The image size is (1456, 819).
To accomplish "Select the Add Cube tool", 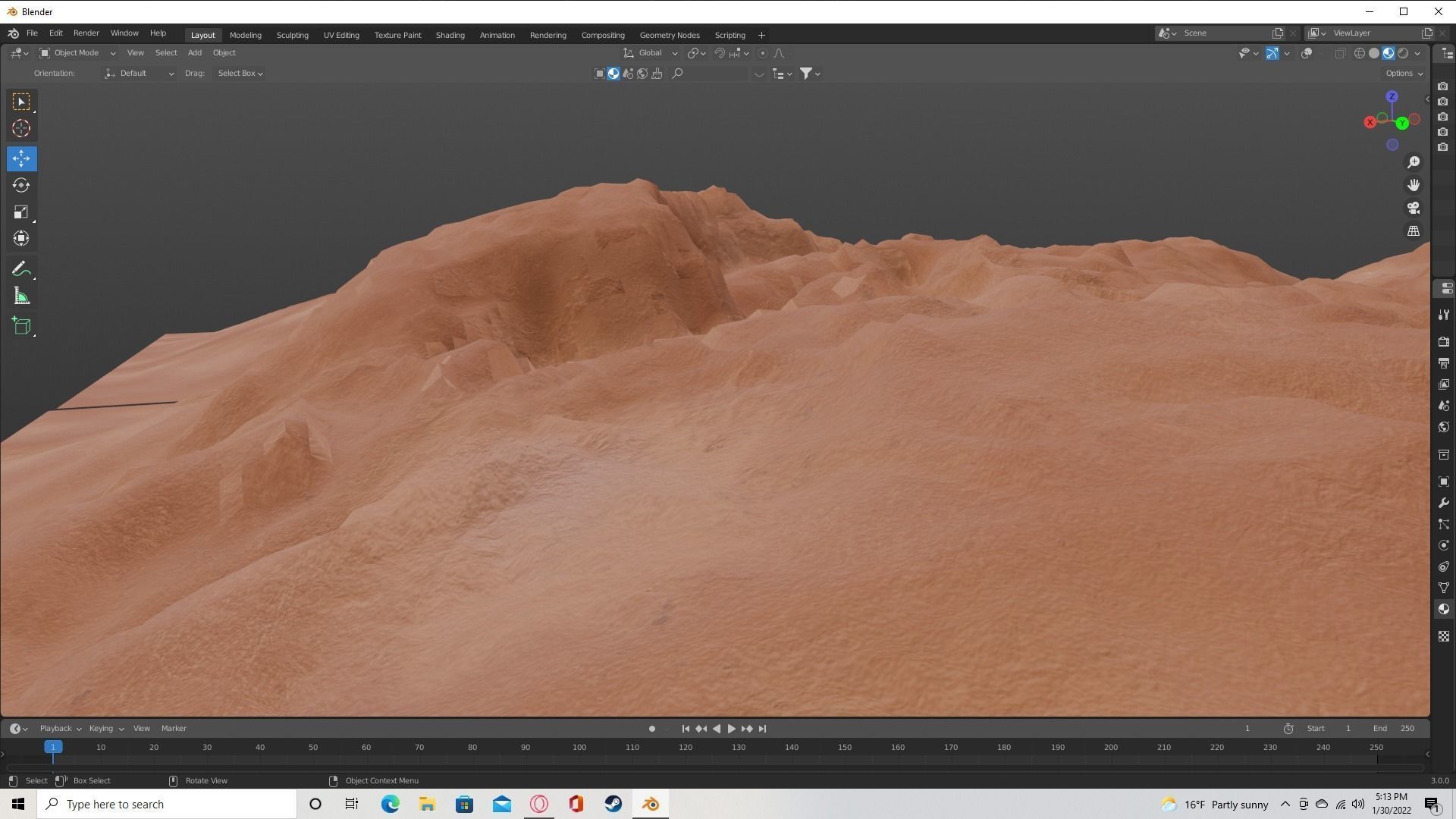I will (x=21, y=326).
